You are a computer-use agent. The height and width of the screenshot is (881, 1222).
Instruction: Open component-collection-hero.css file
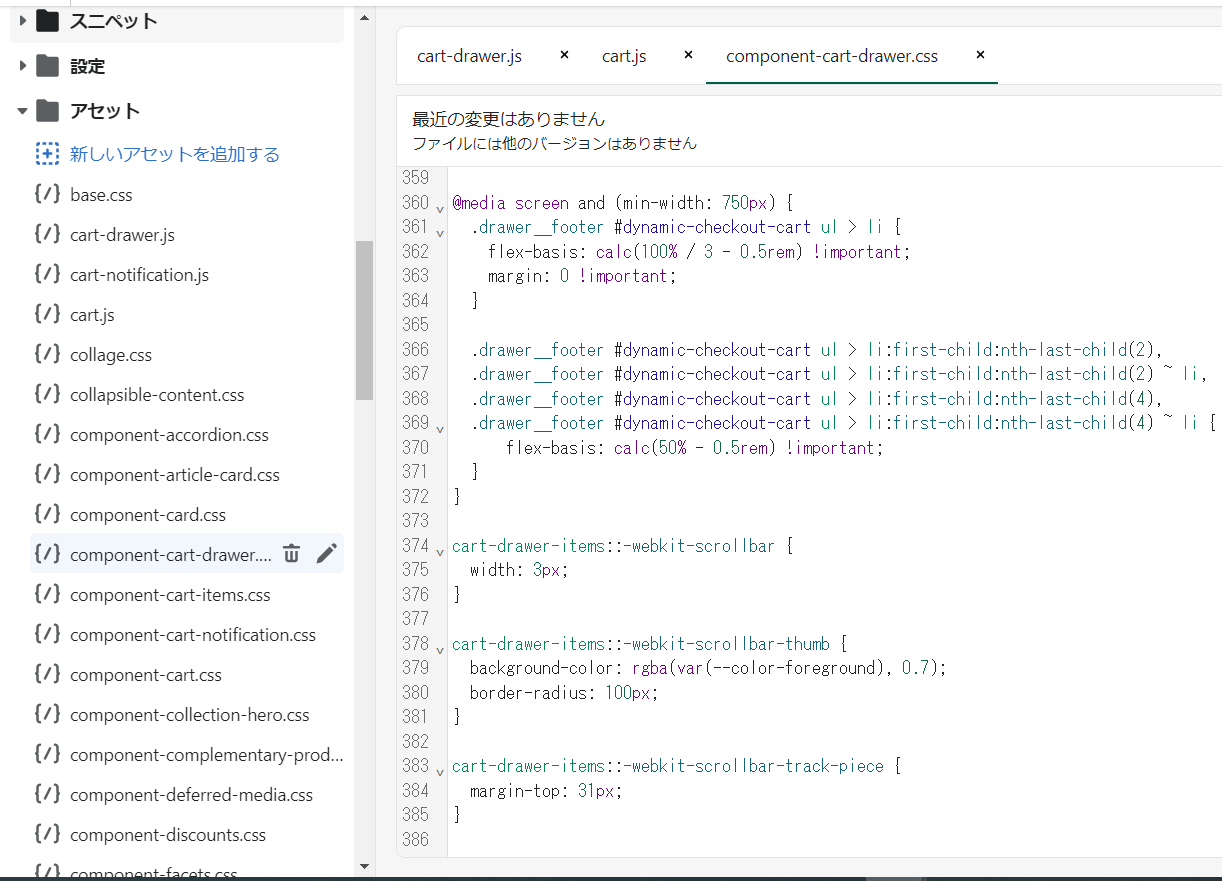coord(190,715)
